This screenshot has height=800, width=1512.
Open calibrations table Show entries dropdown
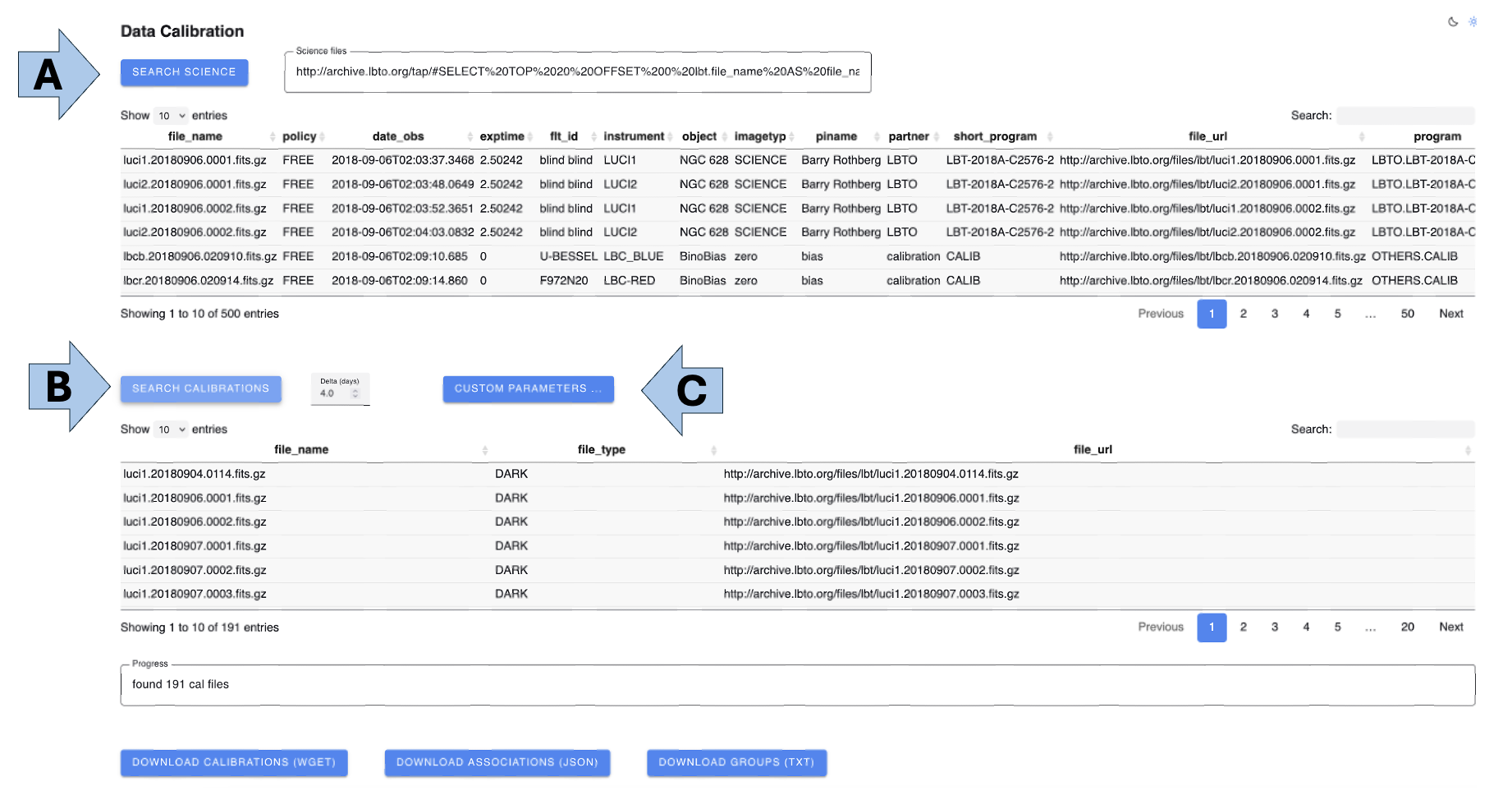tap(172, 430)
